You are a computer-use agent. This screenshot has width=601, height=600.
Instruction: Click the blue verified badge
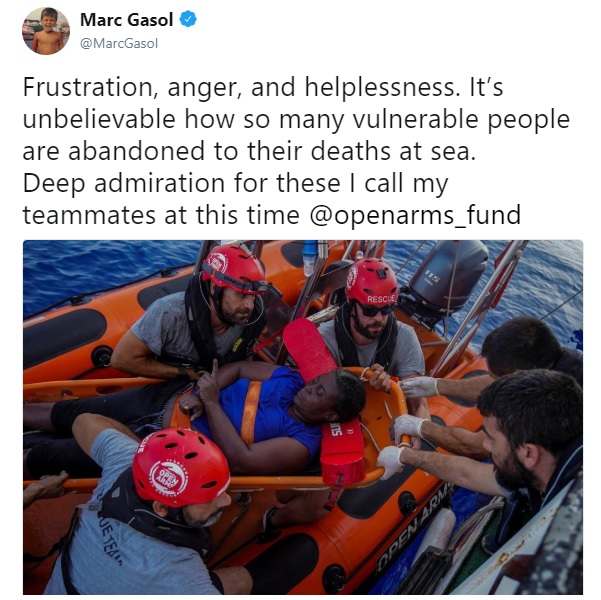pyautogui.click(x=188, y=19)
